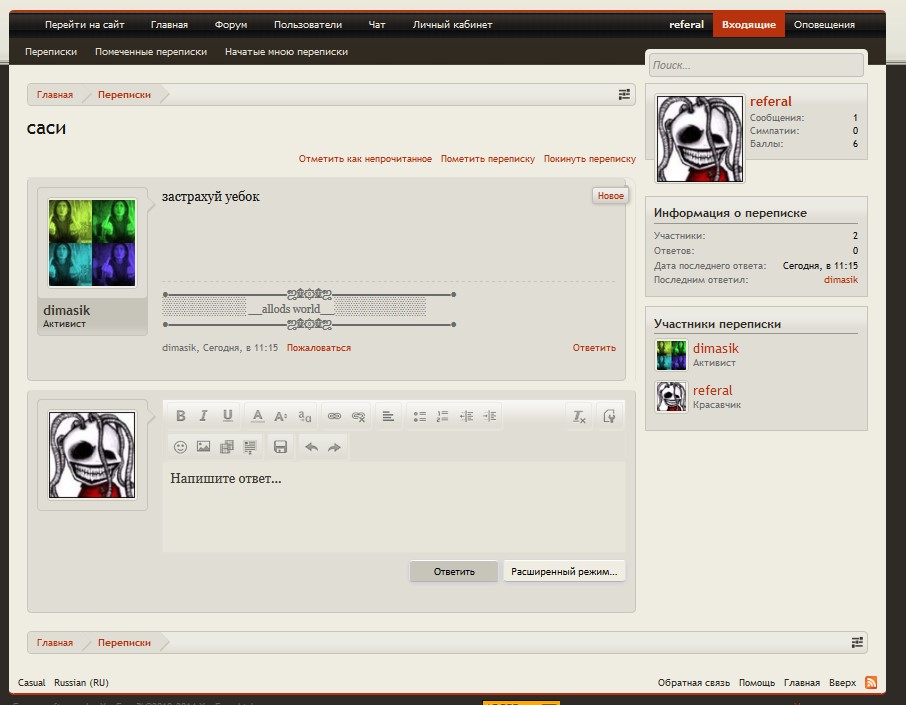Viewport: 906px width, 705px height.
Task: Open top breadcrumb quick navigation icon
Action: point(624,94)
